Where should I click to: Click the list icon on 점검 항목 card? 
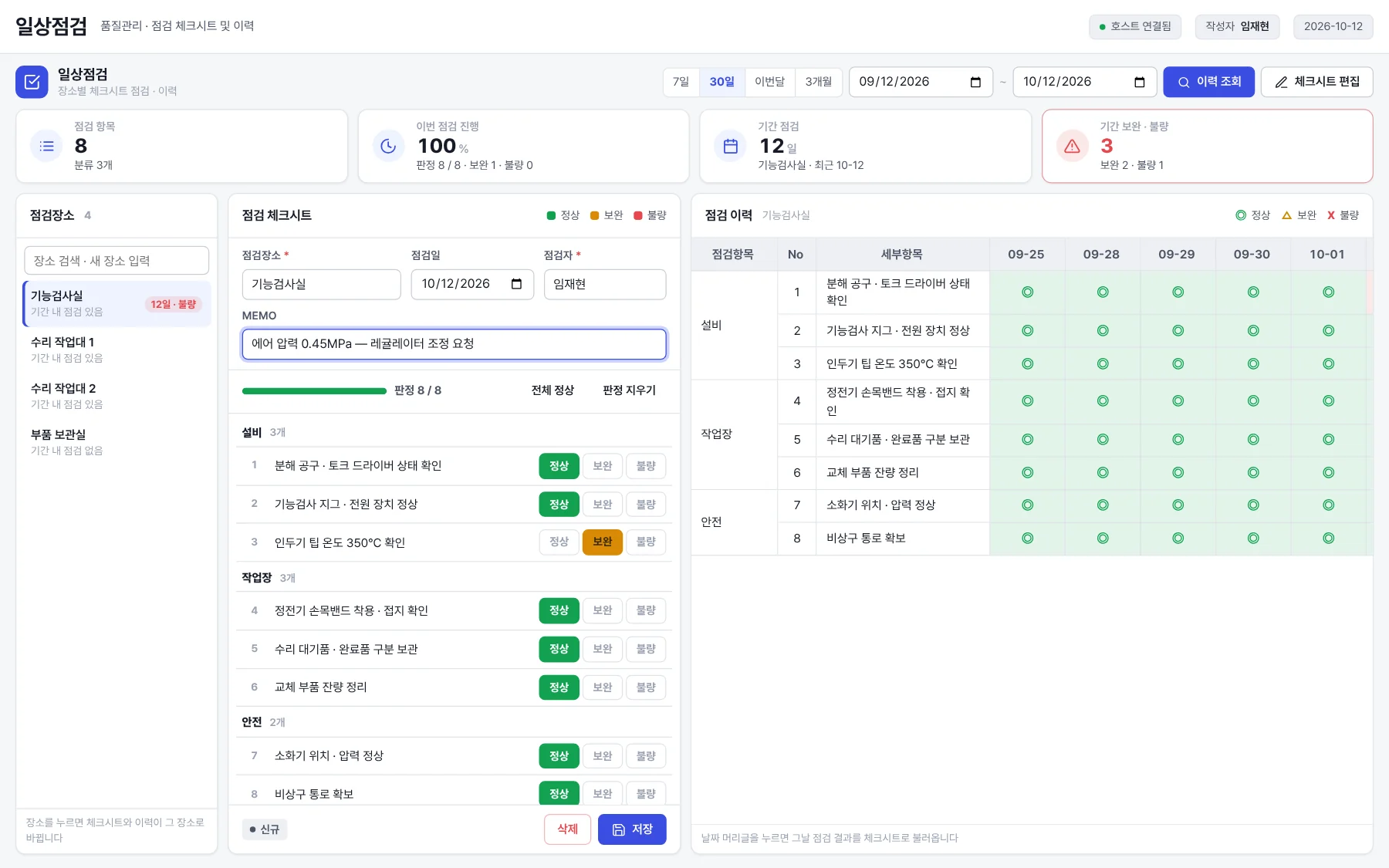pyautogui.click(x=47, y=146)
